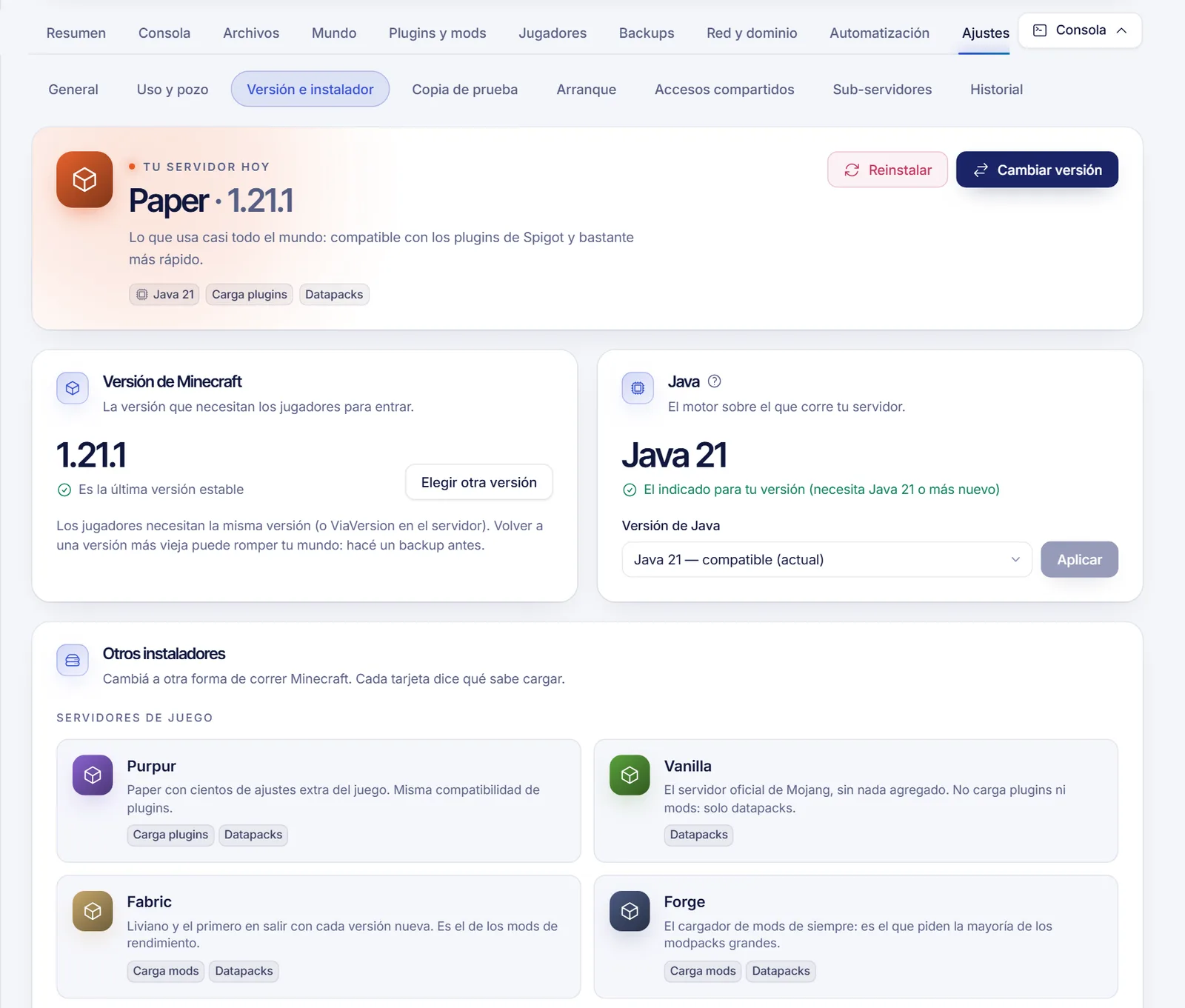Click the green check icon beside 'Es la última versión estable'
This screenshot has height=1008, width=1185.
click(64, 490)
